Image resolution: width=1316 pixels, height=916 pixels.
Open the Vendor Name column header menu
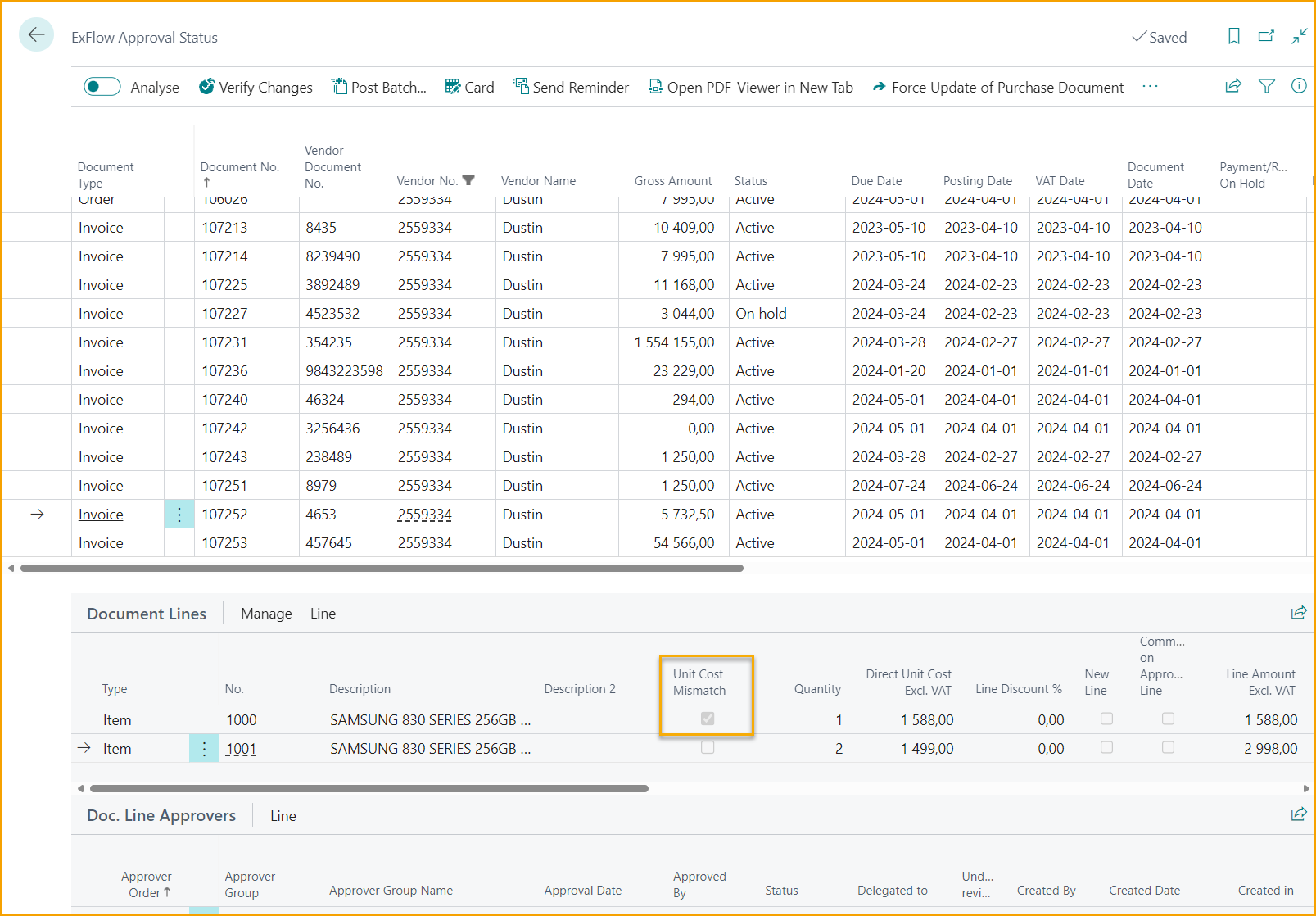[x=538, y=181]
